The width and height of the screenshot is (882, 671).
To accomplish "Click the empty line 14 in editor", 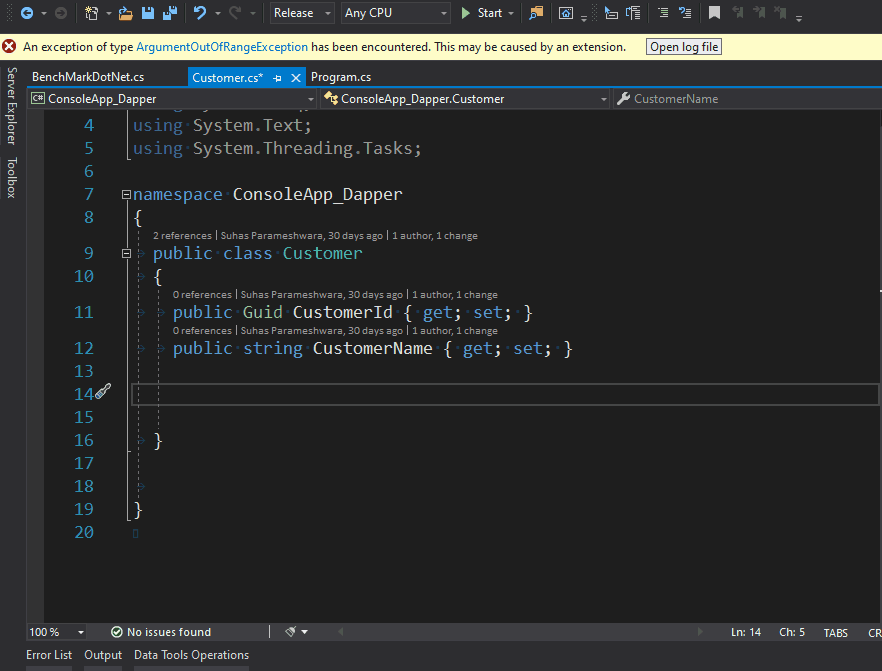I will (400, 394).
